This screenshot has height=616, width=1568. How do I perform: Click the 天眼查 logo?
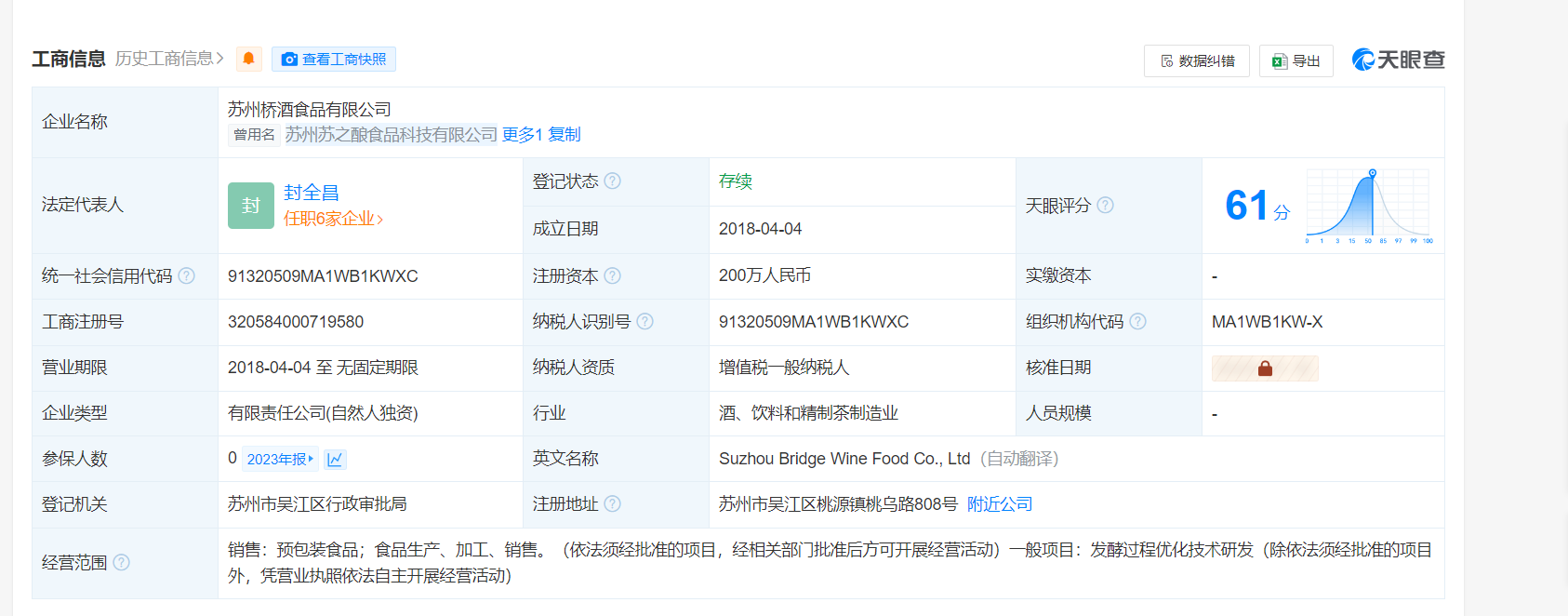pos(1398,60)
